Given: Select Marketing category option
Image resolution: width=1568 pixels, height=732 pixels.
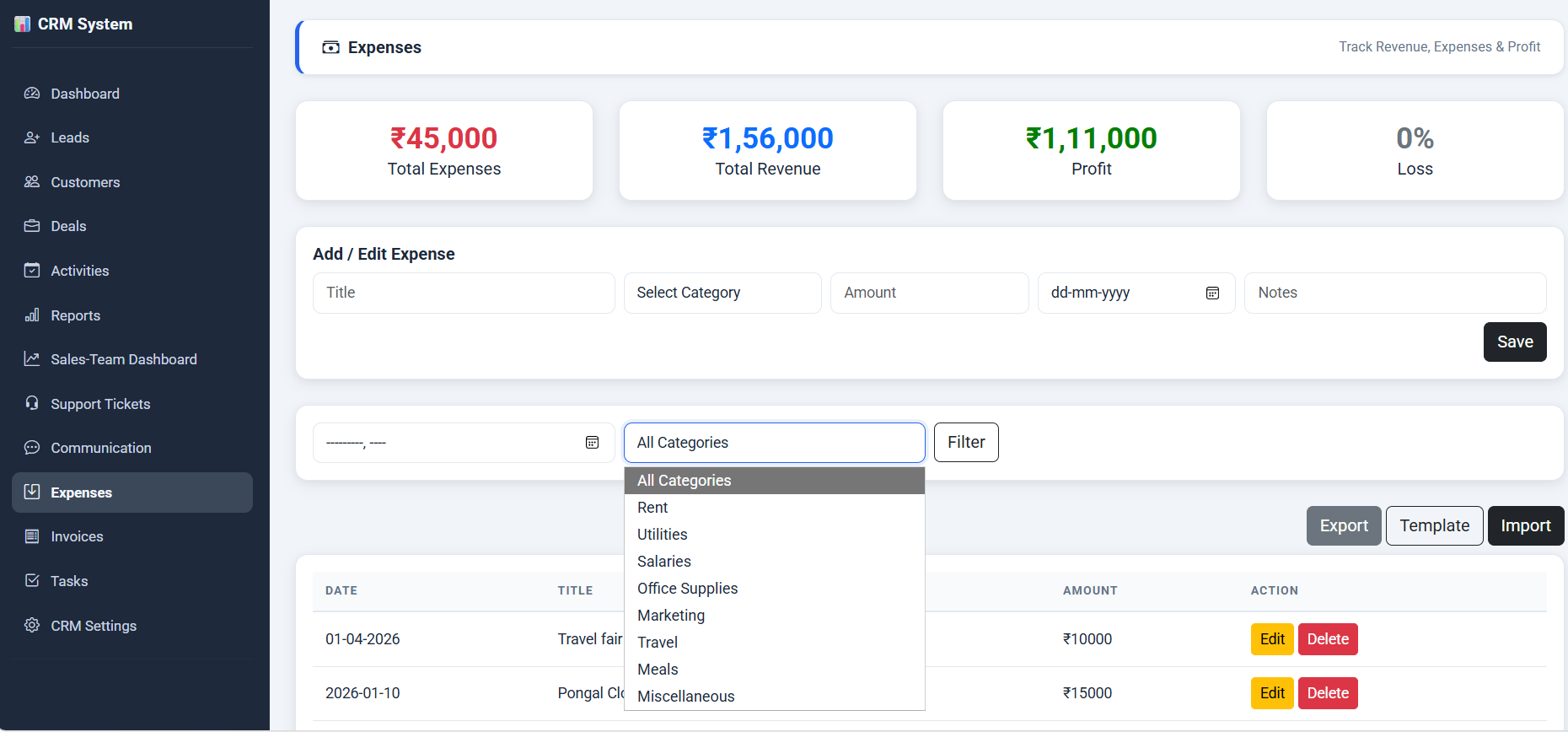Looking at the screenshot, I should coord(774,616).
